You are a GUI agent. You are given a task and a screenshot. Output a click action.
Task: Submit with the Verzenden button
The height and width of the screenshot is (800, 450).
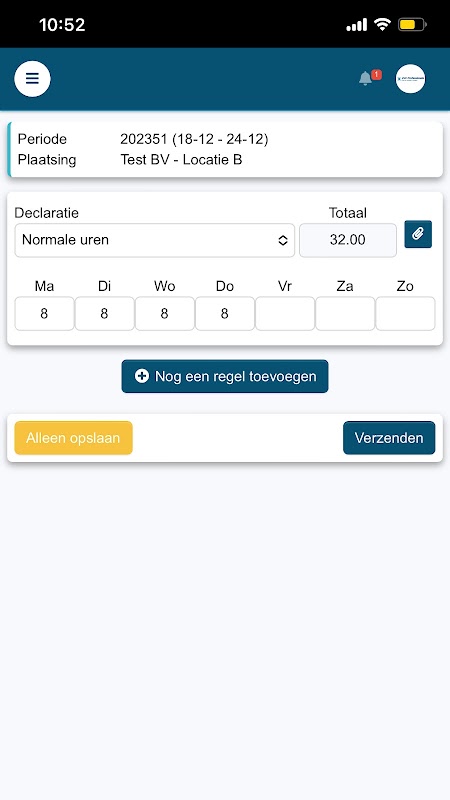click(x=389, y=438)
